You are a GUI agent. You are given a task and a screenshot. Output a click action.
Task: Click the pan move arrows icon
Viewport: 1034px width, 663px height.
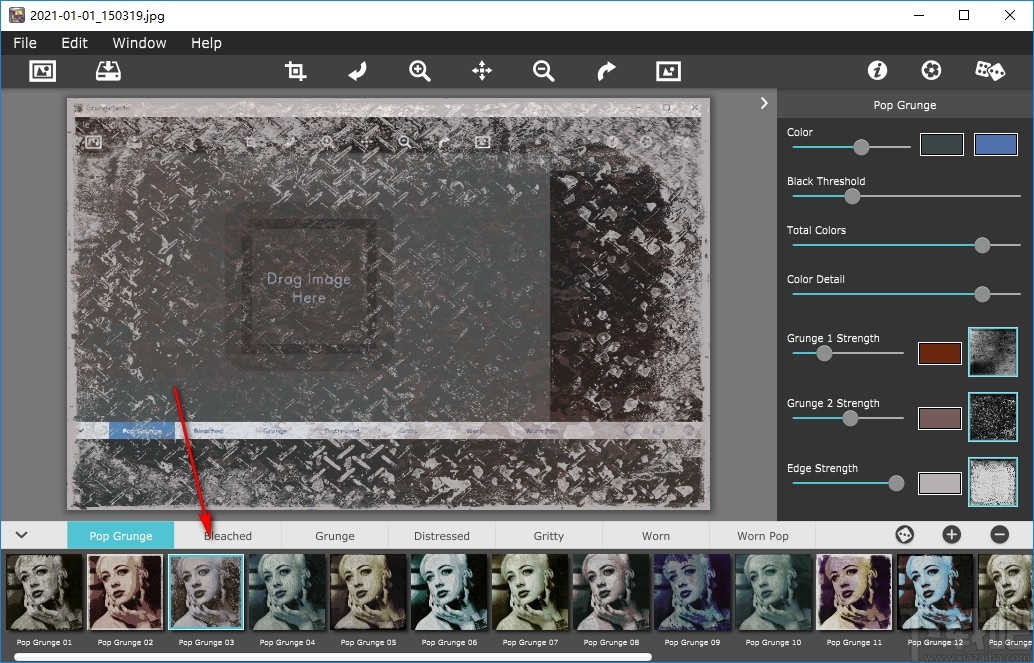click(482, 71)
